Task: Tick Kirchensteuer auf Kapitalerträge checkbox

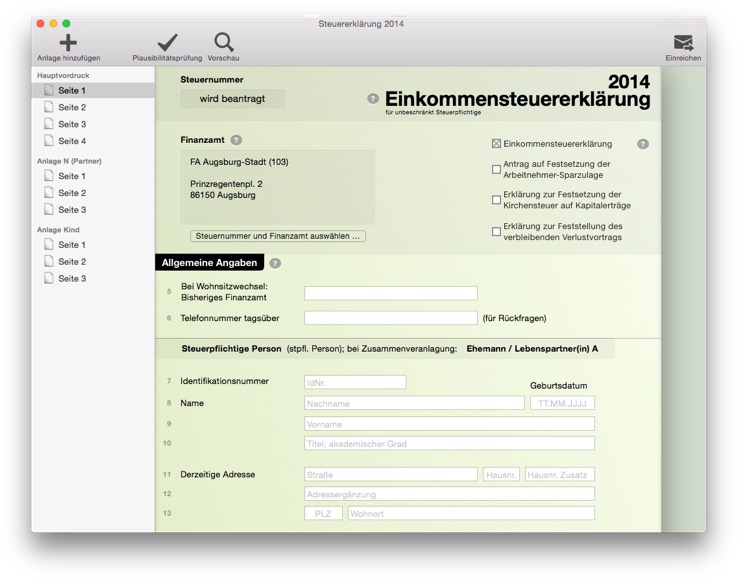Action: [x=496, y=200]
